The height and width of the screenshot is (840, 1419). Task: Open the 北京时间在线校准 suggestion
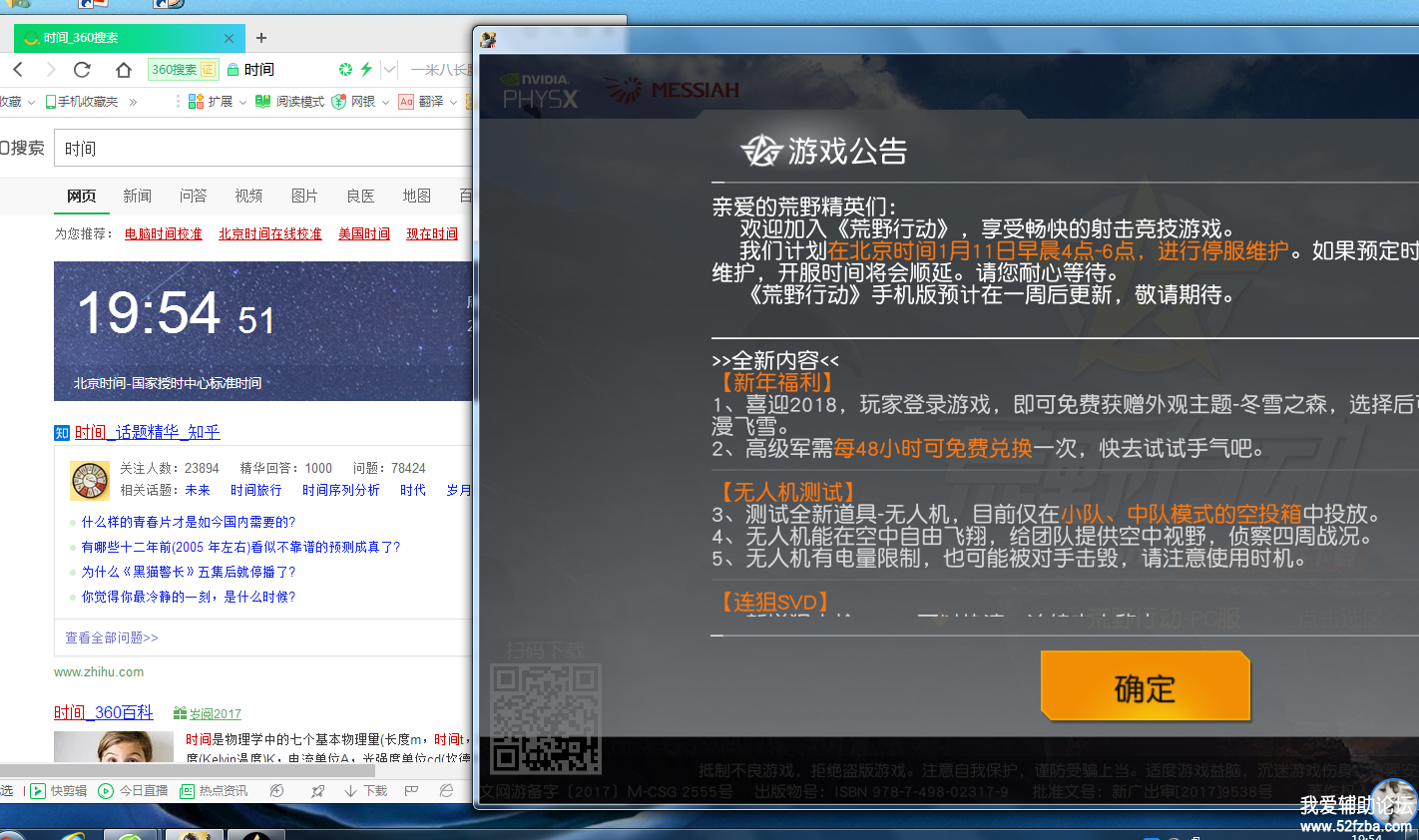click(x=270, y=233)
